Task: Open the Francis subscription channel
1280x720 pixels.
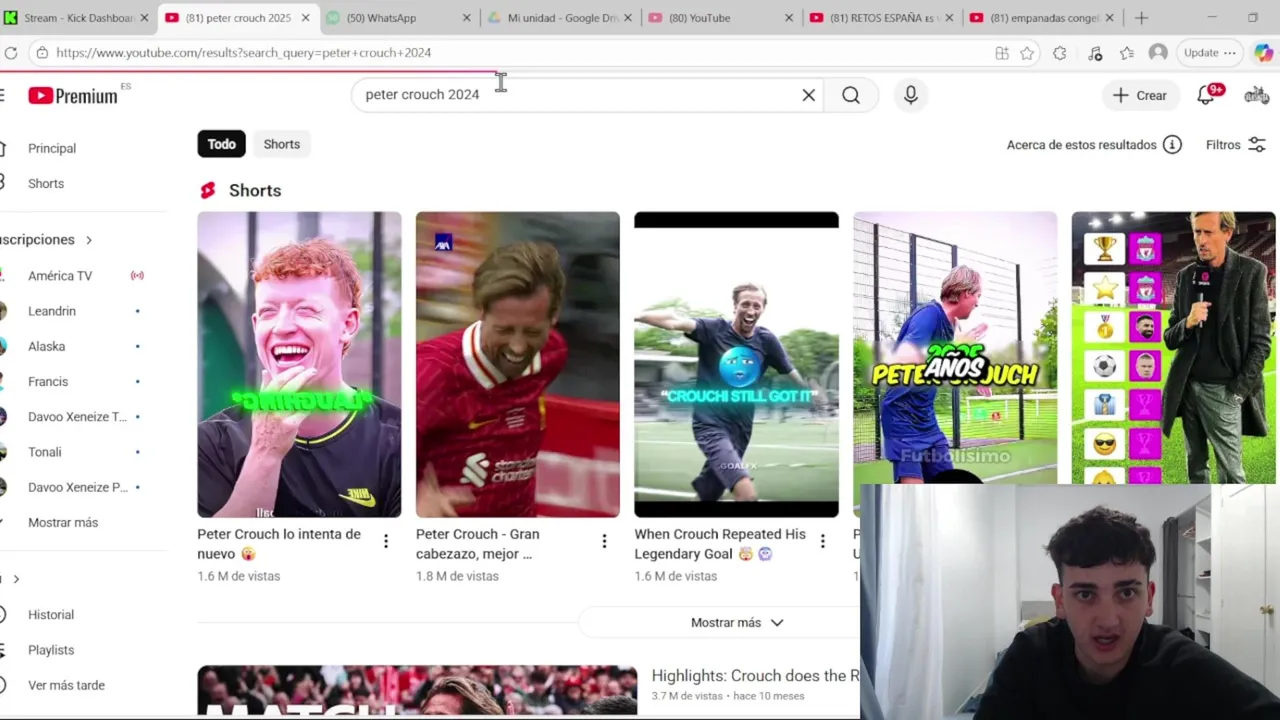Action: [48, 382]
